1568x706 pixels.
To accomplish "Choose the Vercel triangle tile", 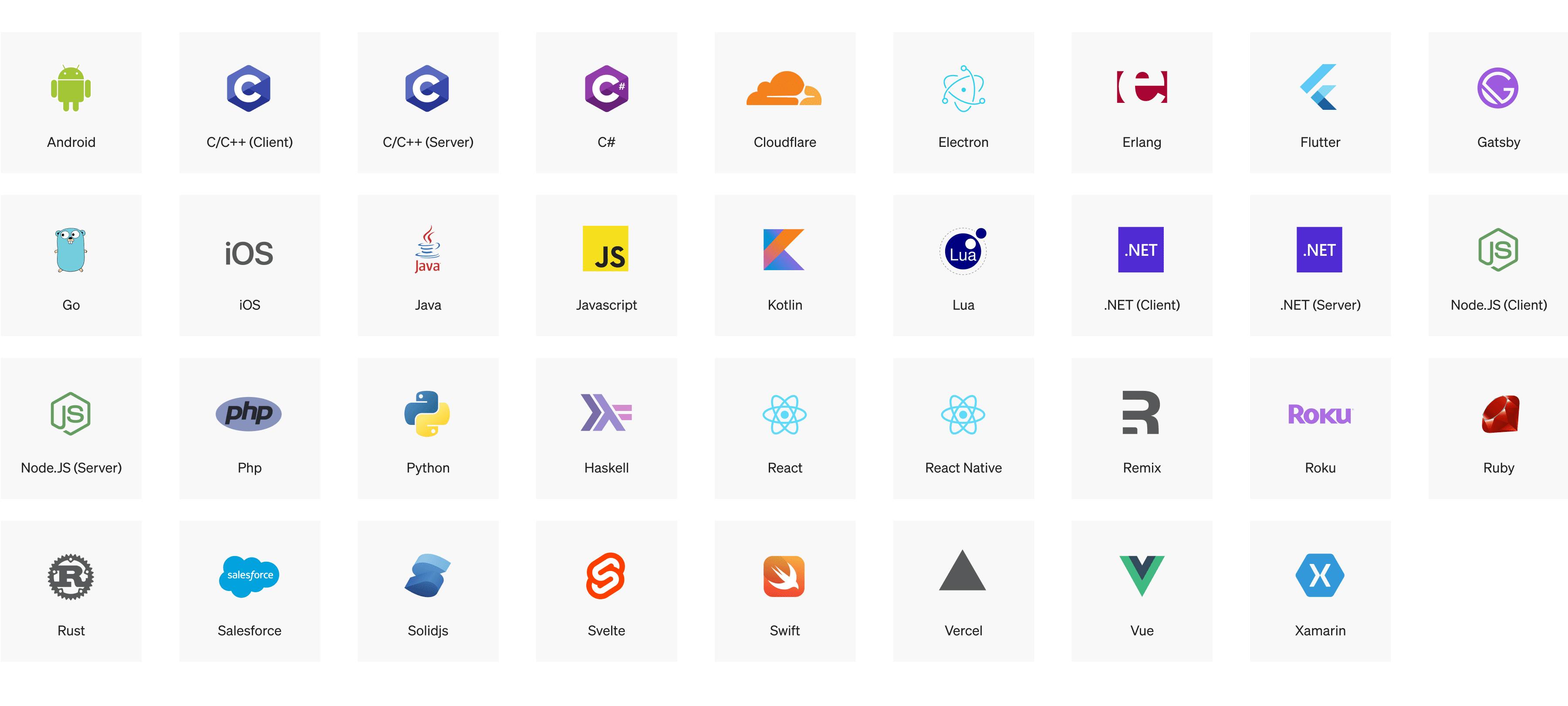I will pos(963,591).
